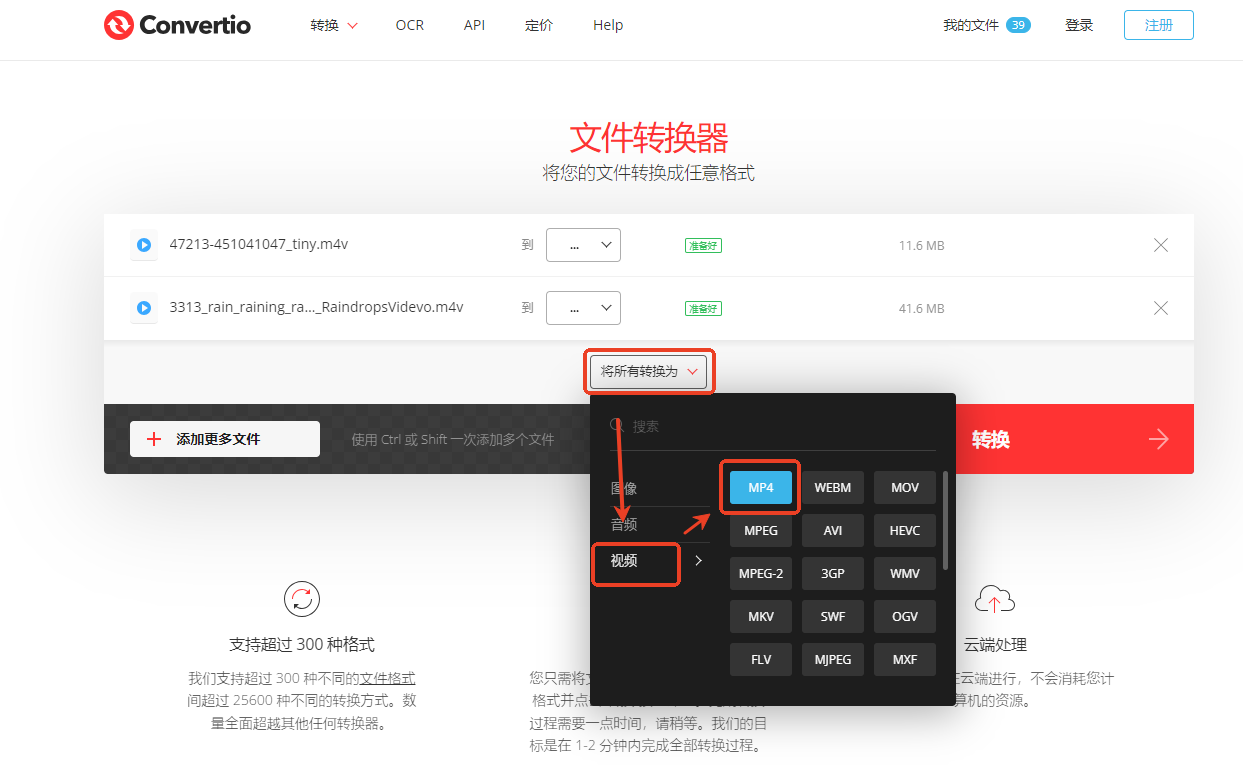This screenshot has height=774, width=1243.
Task: Open the 将所有转换为 dropdown
Action: [x=648, y=371]
